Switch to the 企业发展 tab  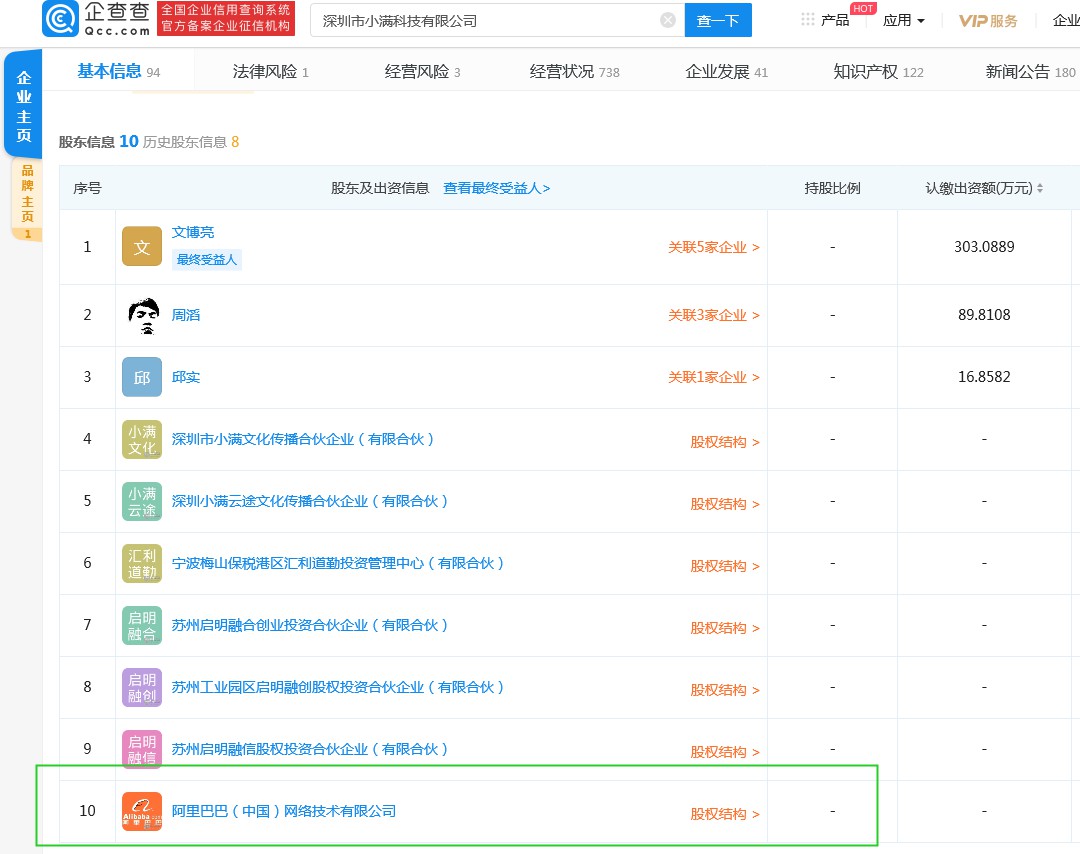[x=727, y=72]
